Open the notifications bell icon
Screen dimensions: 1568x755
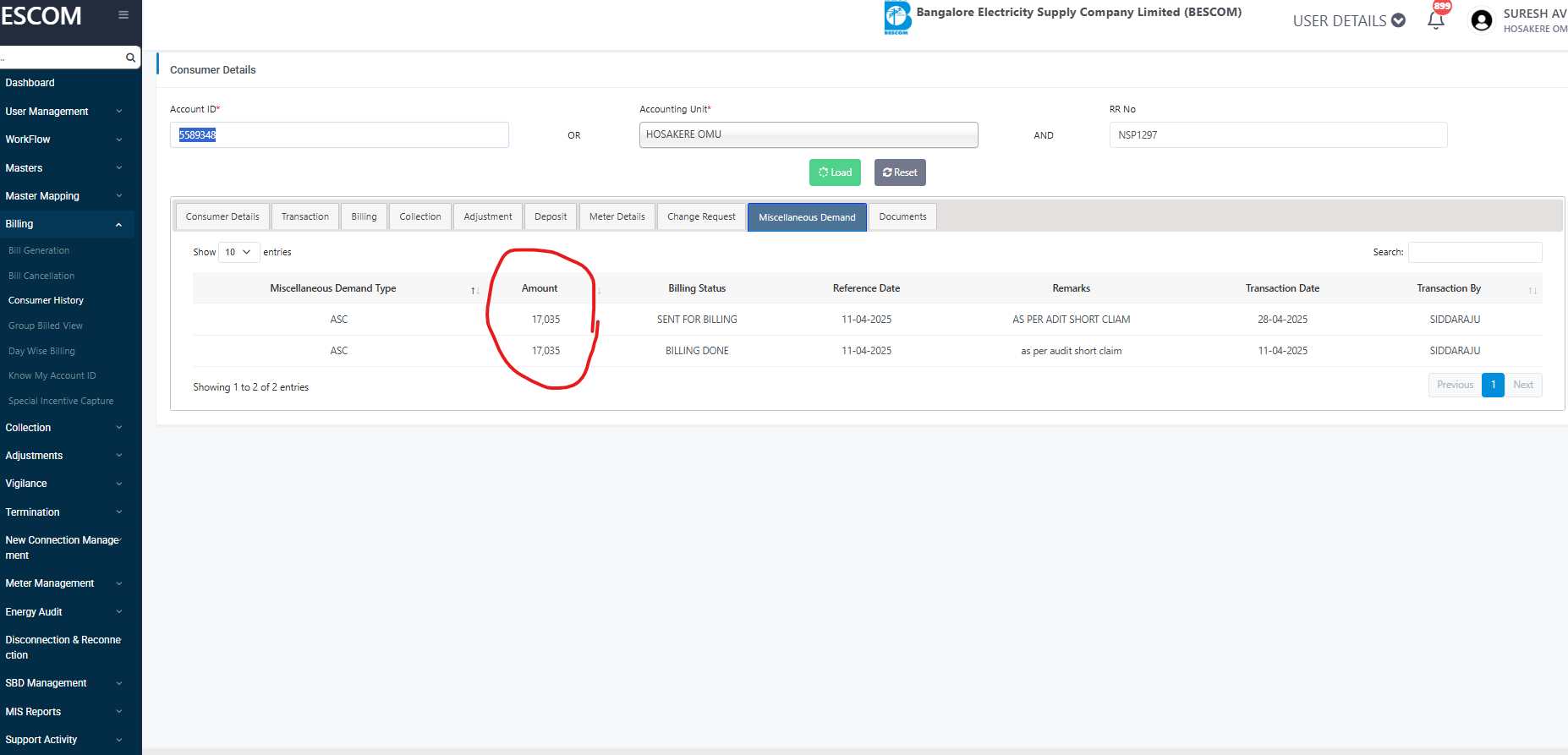tap(1435, 20)
